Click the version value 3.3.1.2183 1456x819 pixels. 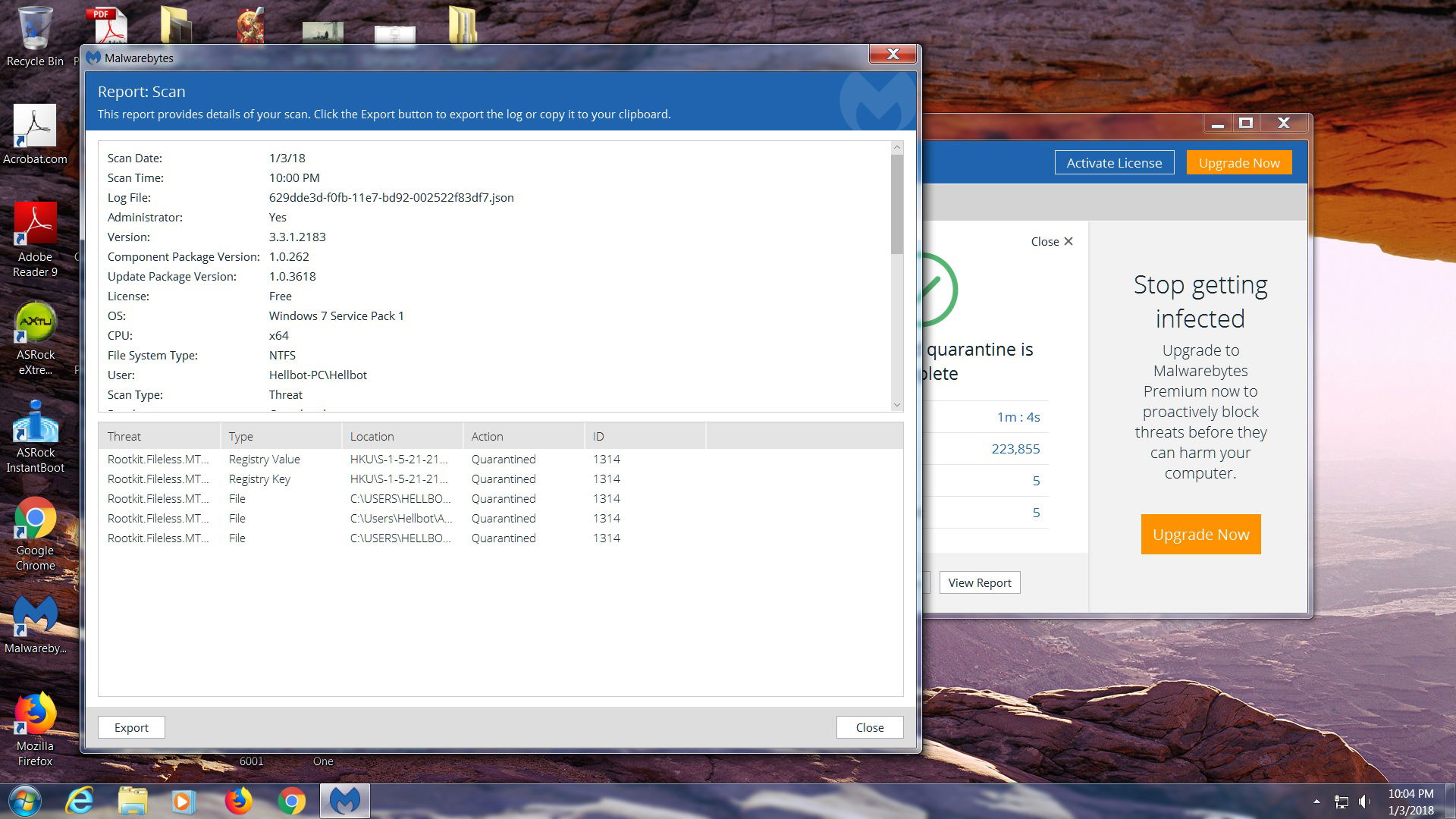pyautogui.click(x=297, y=237)
